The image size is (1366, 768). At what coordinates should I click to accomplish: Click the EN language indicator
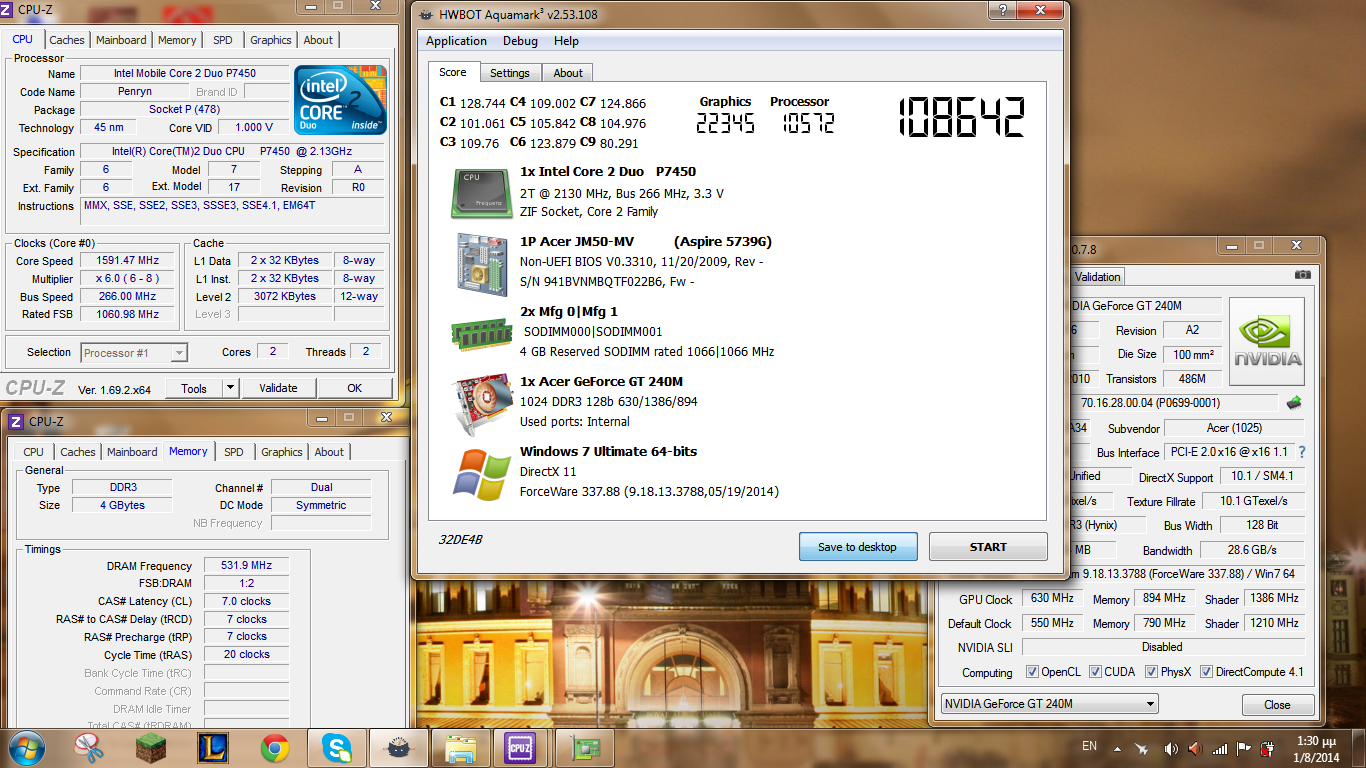click(x=1090, y=747)
